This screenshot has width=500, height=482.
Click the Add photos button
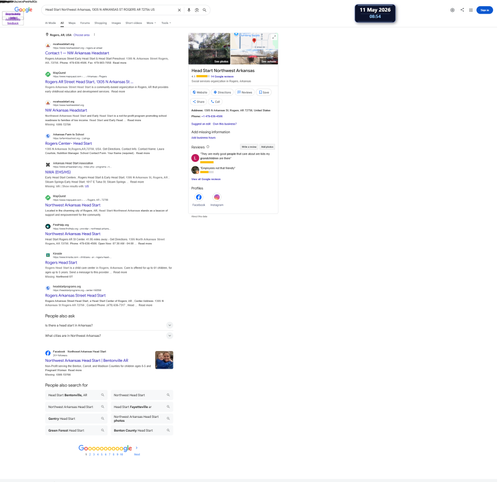tap(267, 147)
